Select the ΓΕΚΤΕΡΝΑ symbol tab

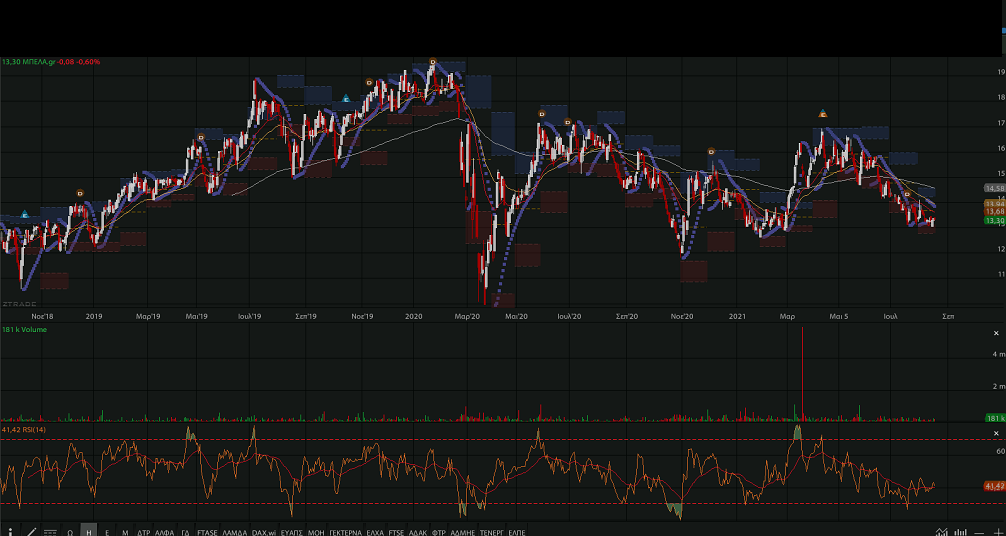pyautogui.click(x=345, y=533)
